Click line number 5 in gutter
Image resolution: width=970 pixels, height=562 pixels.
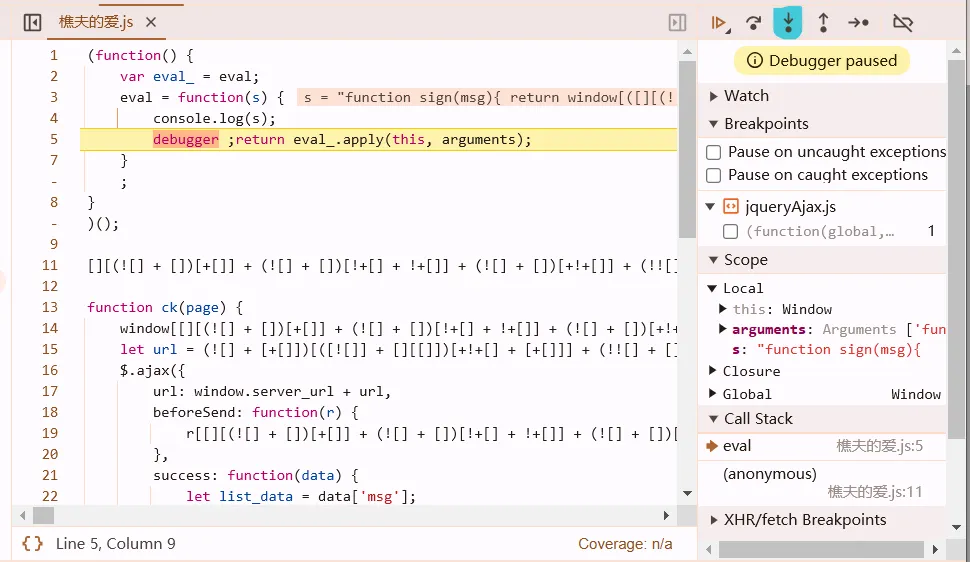click(54, 139)
